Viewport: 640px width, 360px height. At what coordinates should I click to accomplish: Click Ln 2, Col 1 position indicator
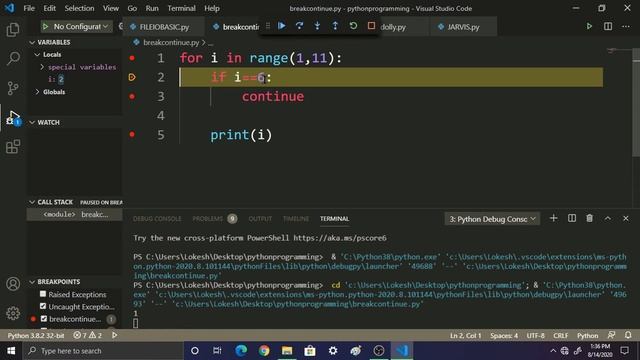pos(465,336)
